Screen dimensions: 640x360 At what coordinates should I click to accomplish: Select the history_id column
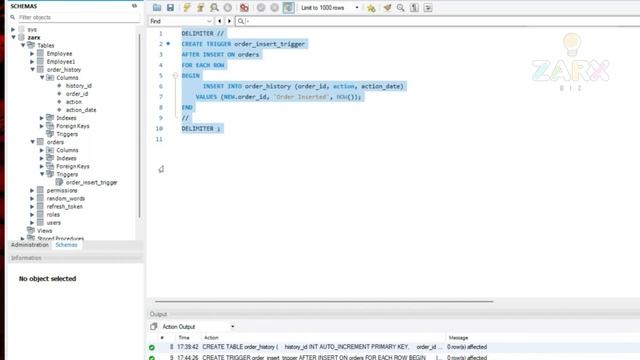[79, 86]
